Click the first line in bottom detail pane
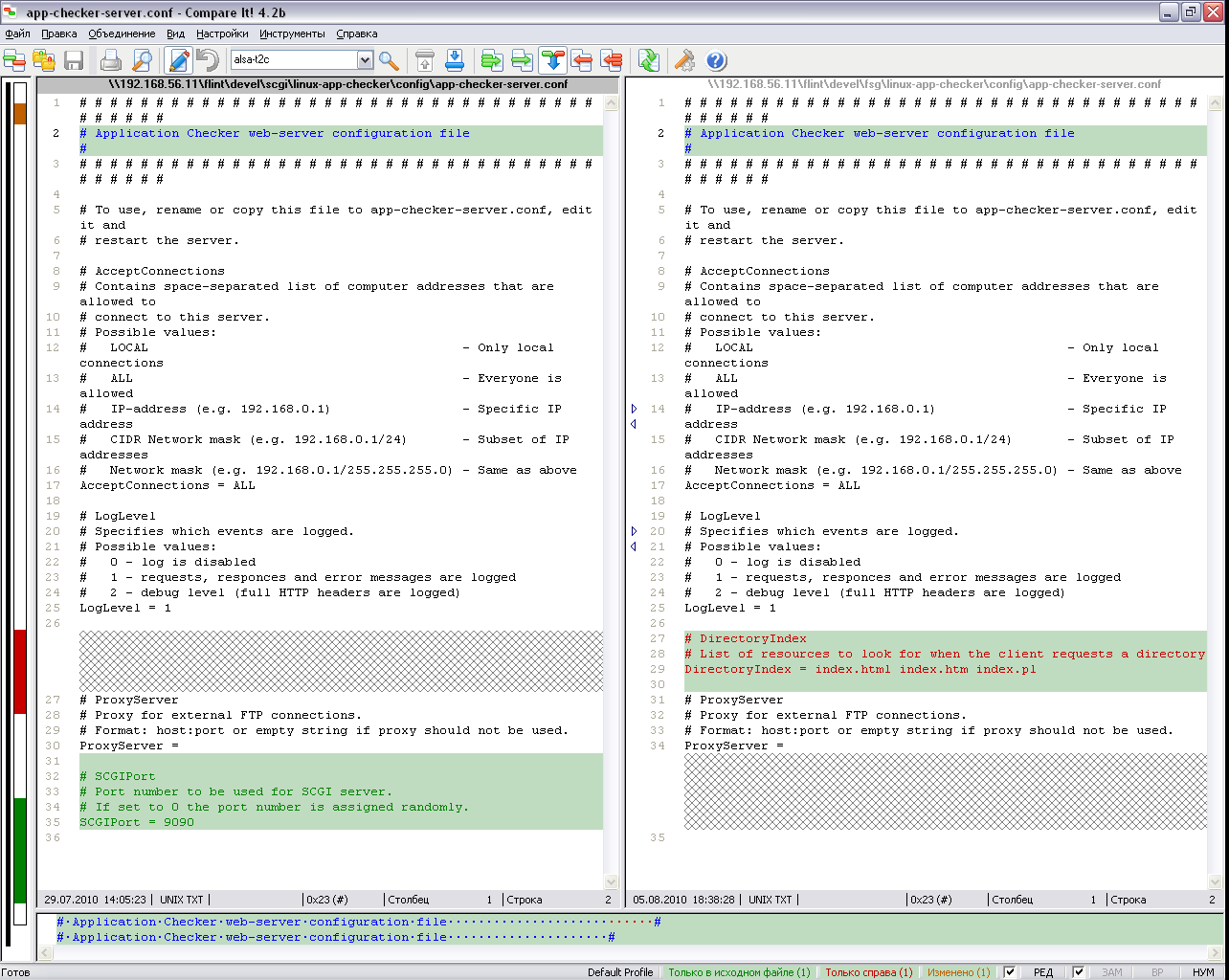This screenshot has width=1229, height=980. [x=359, y=922]
